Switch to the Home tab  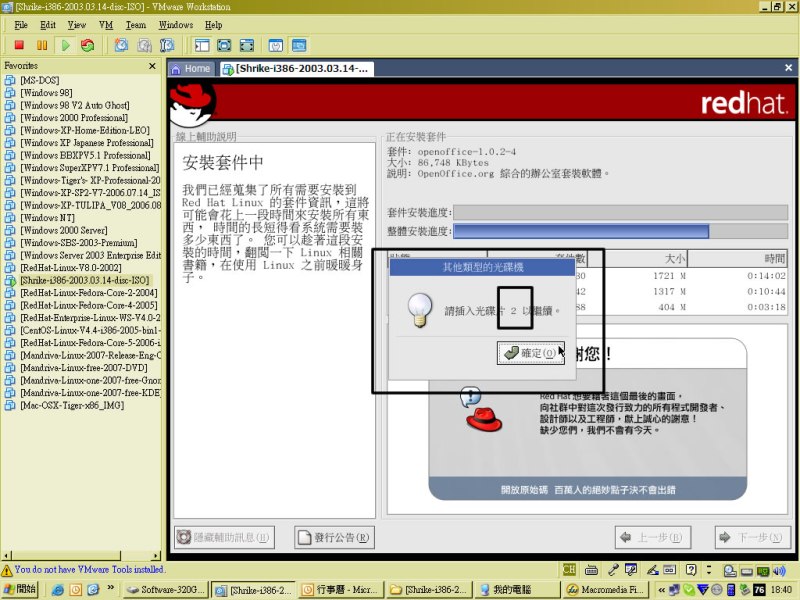click(191, 68)
